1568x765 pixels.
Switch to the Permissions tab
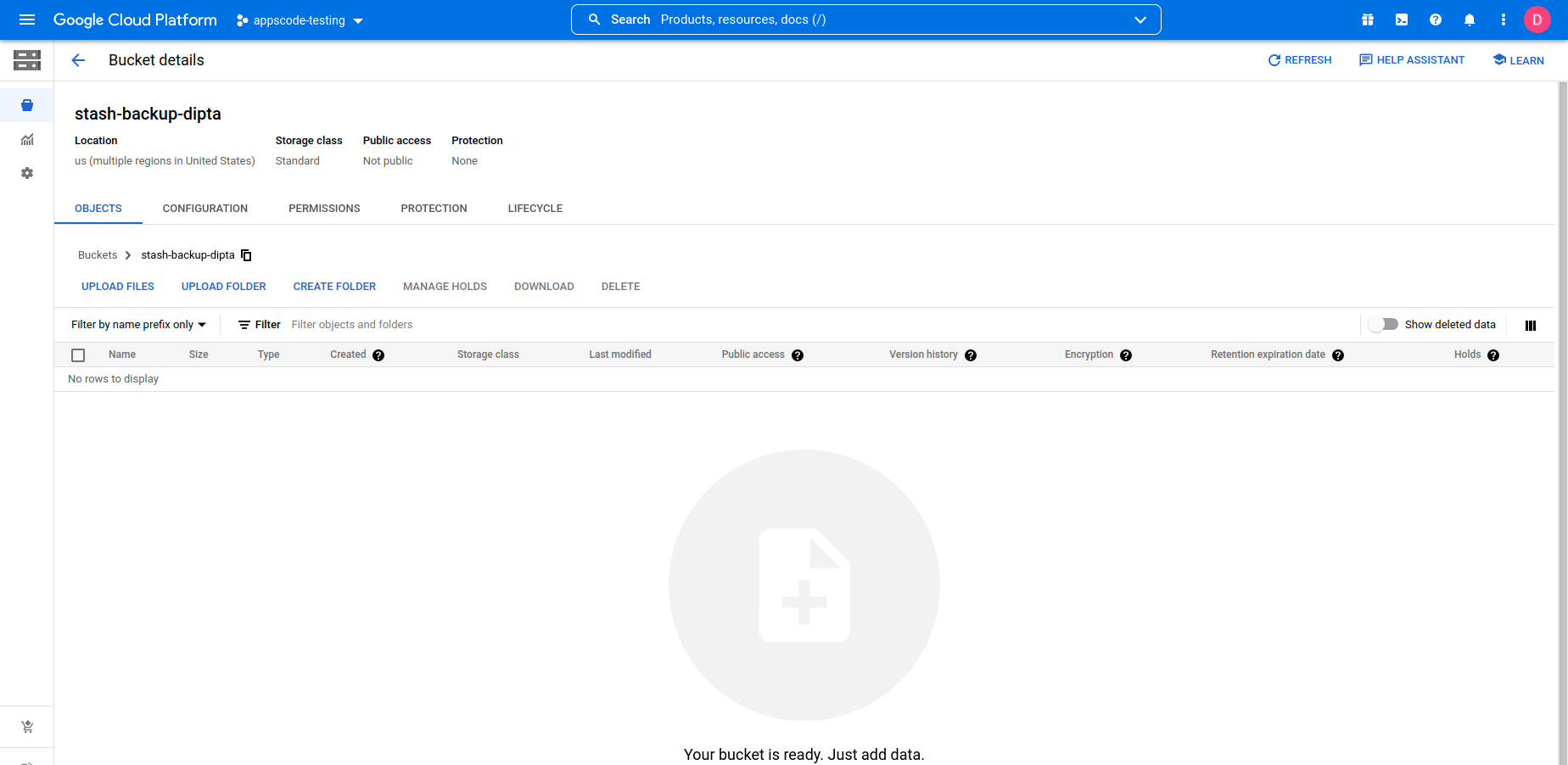(x=324, y=209)
